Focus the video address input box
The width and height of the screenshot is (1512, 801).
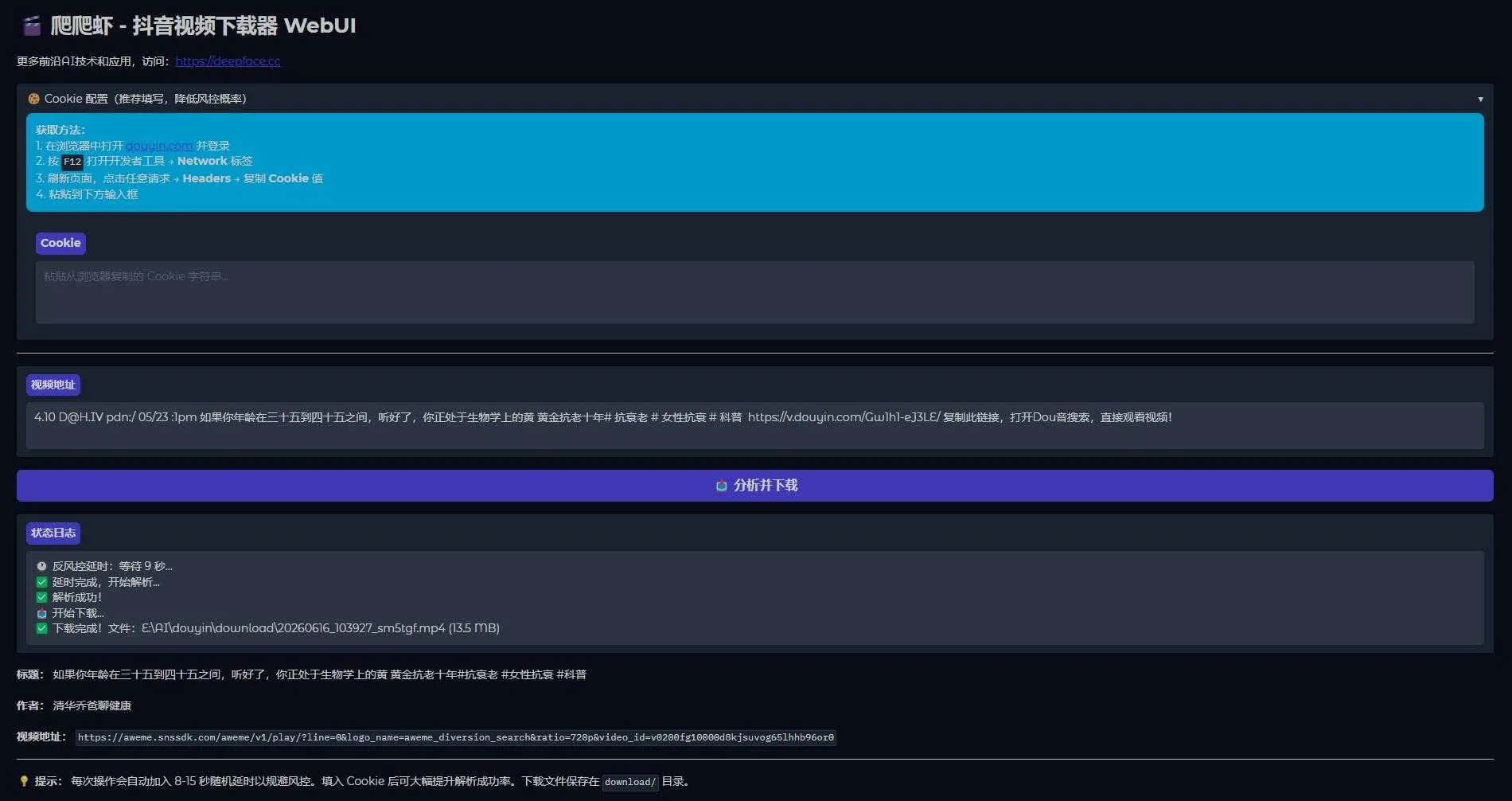pyautogui.click(x=754, y=425)
